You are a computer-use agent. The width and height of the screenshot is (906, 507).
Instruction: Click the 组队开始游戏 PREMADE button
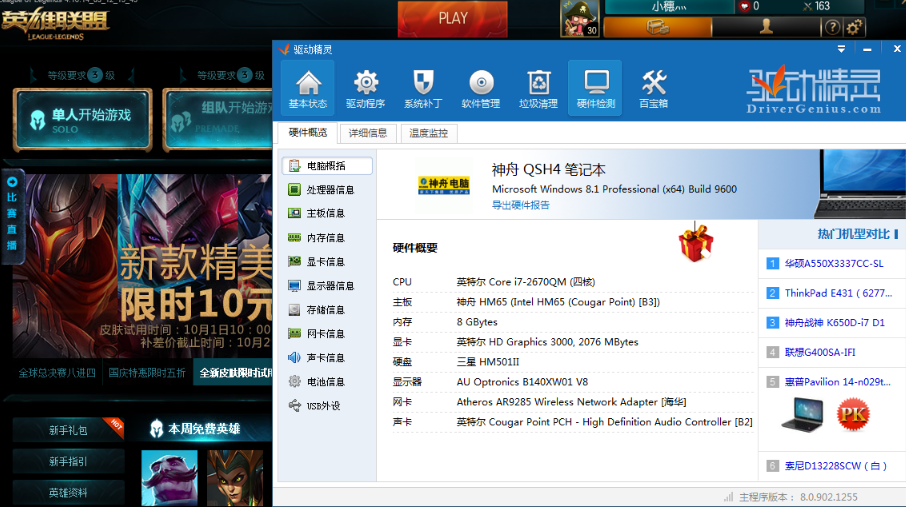[218, 120]
